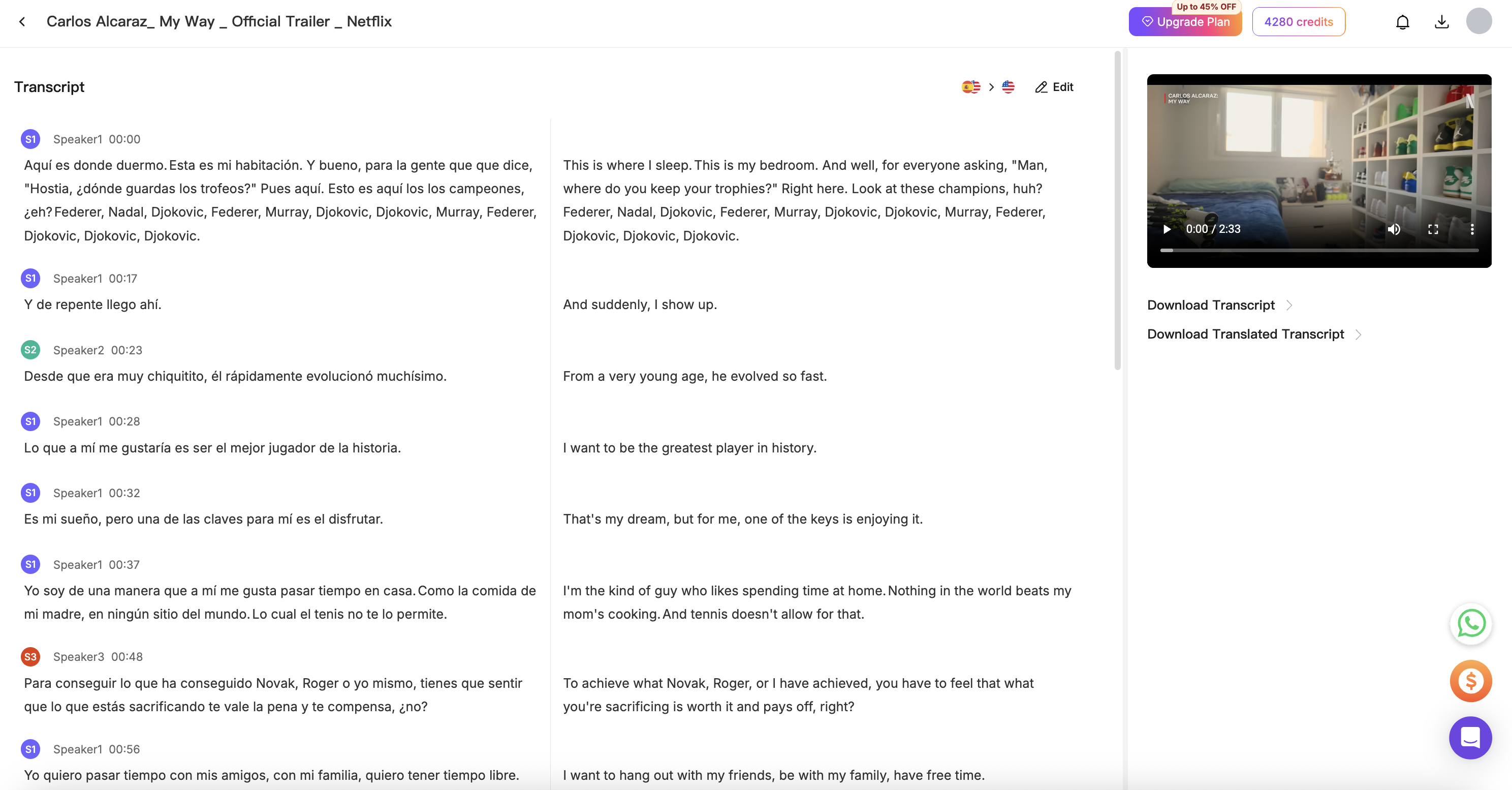Open the user profile avatar
Viewport: 1512px width, 790px height.
click(1478, 21)
